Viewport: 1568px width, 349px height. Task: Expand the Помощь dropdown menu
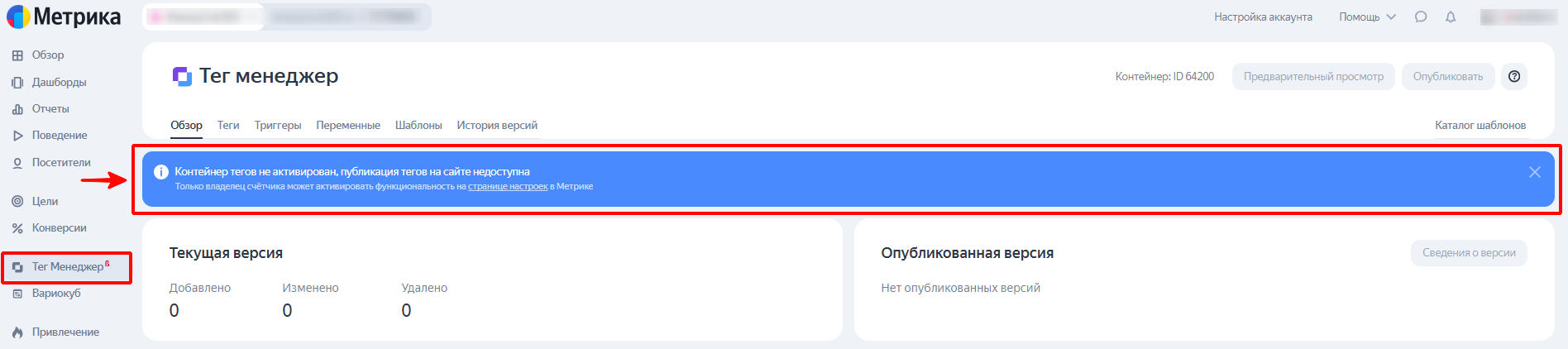click(x=1367, y=17)
